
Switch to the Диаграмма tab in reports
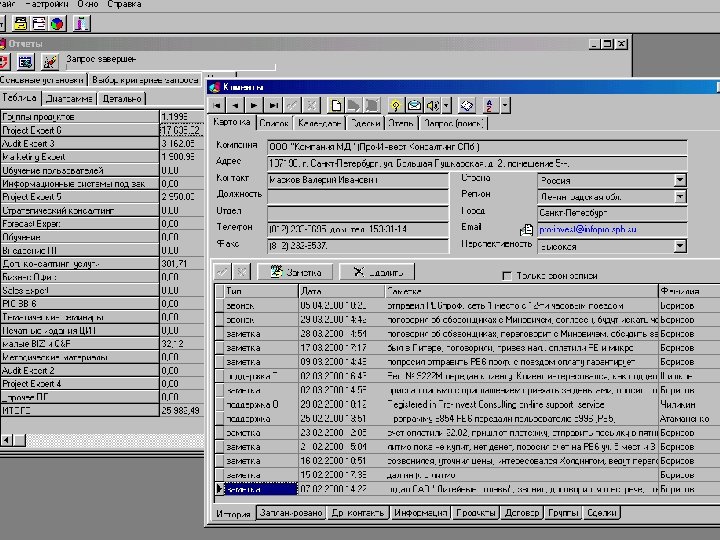point(68,98)
